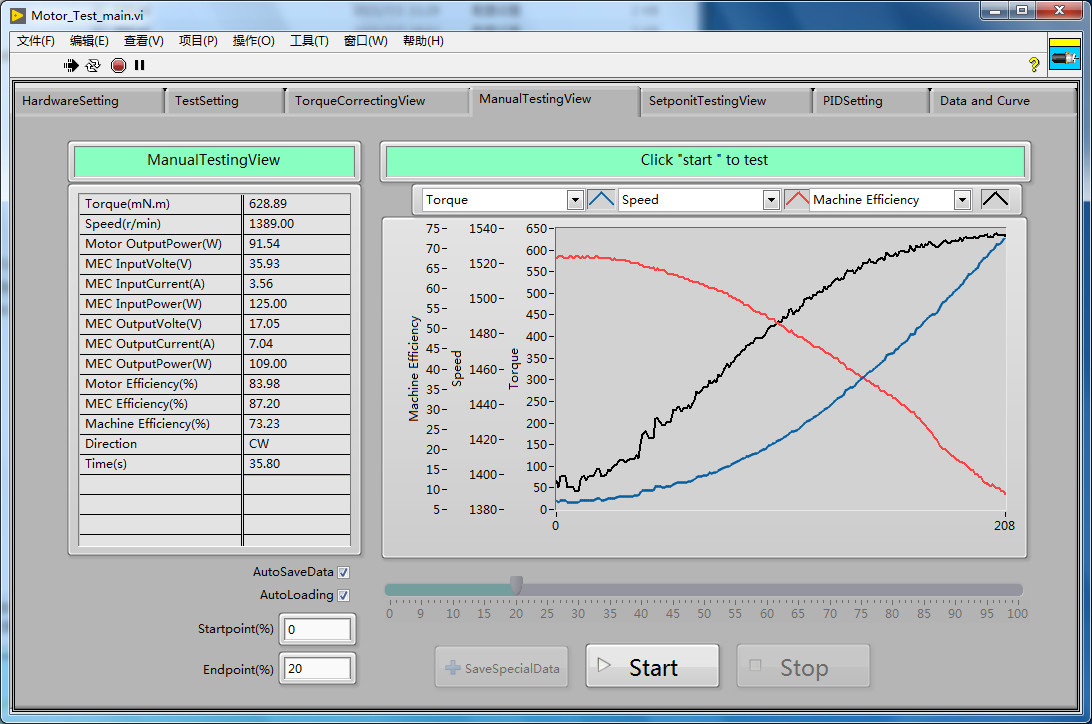Open the Data and Curve tab

pos(1003,101)
